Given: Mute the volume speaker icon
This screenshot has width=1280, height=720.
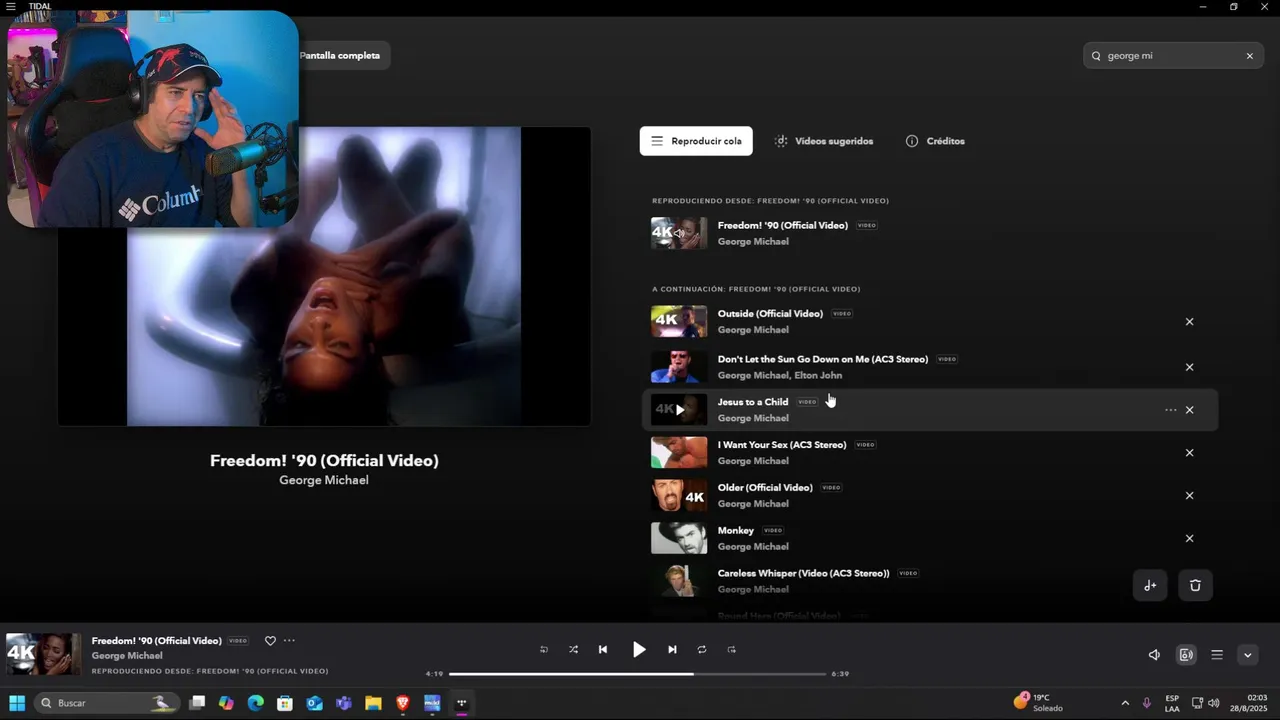Looking at the screenshot, I should click(1154, 655).
